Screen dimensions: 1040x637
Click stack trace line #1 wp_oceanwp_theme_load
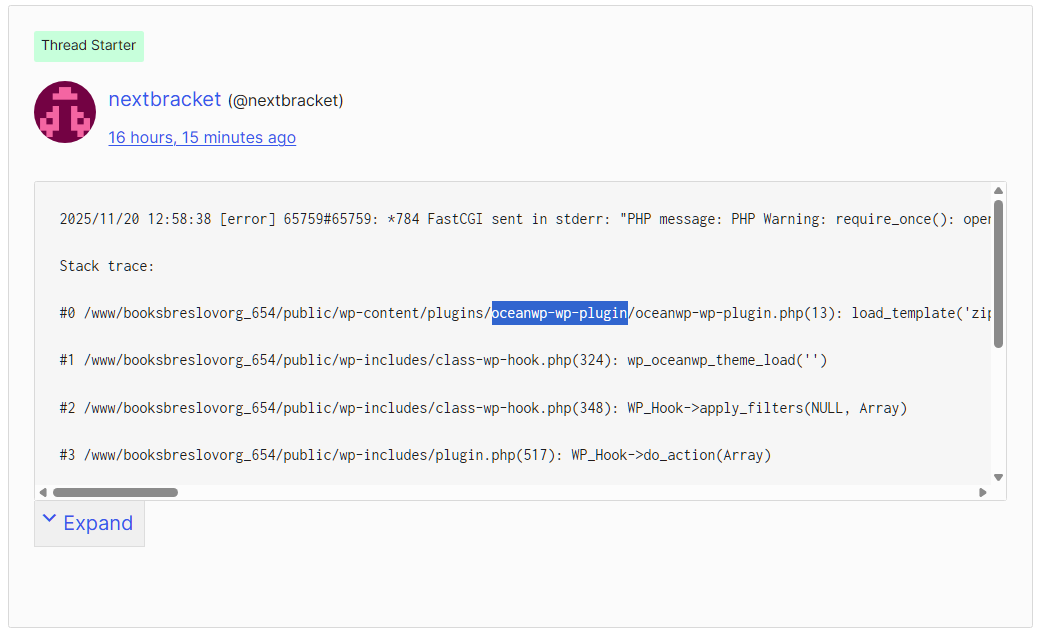pyautogui.click(x=443, y=360)
